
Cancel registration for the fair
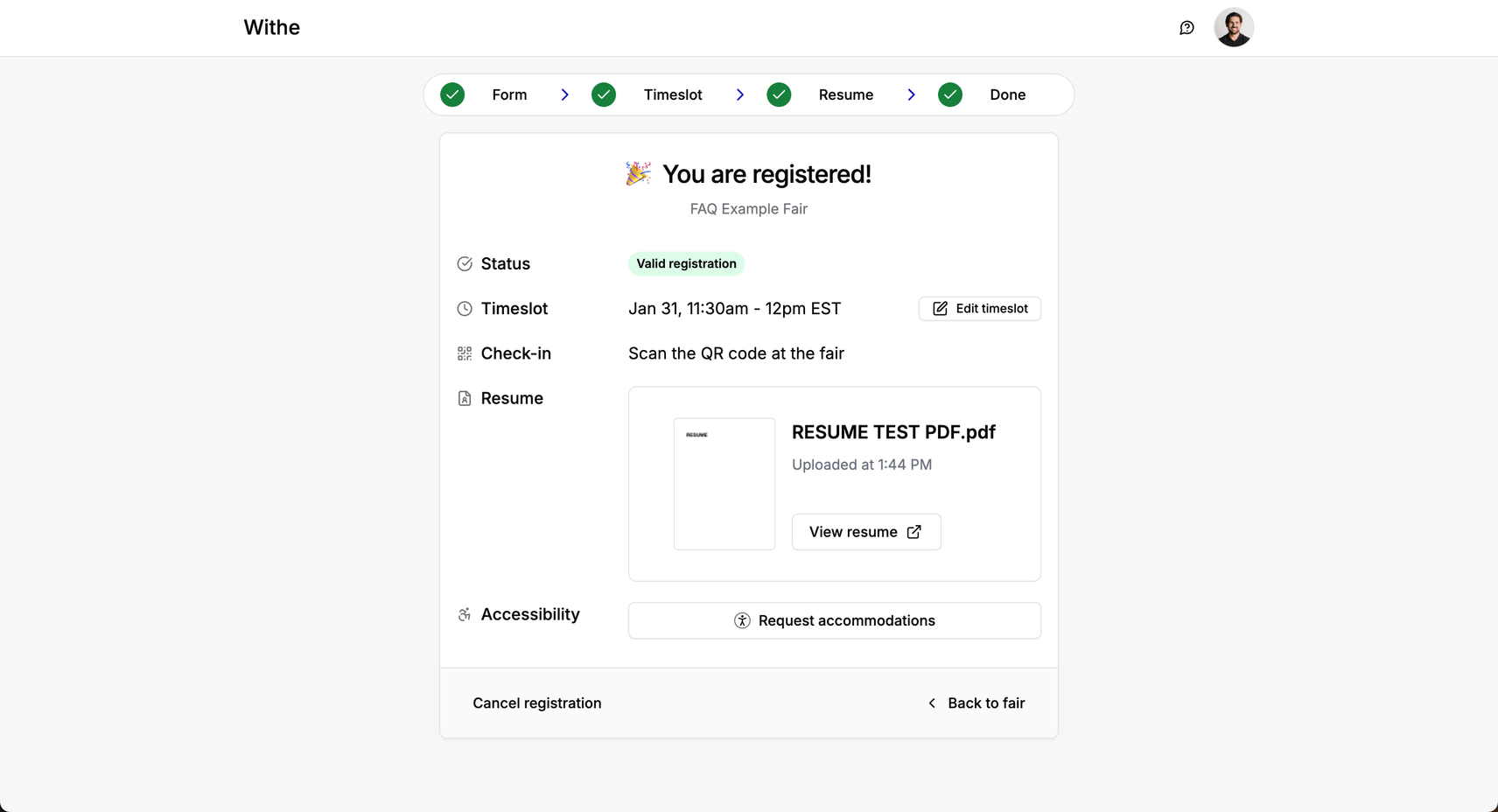click(537, 703)
